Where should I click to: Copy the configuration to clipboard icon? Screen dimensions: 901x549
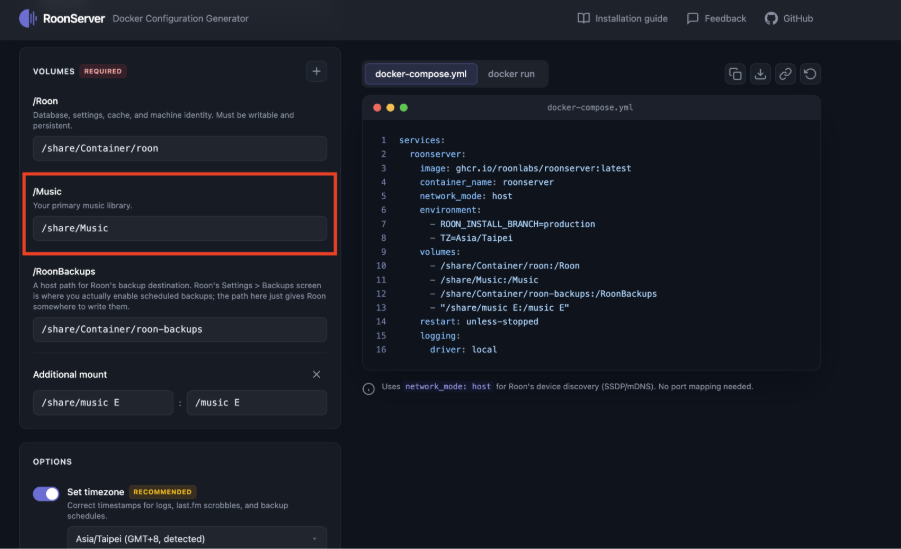pyautogui.click(x=735, y=74)
